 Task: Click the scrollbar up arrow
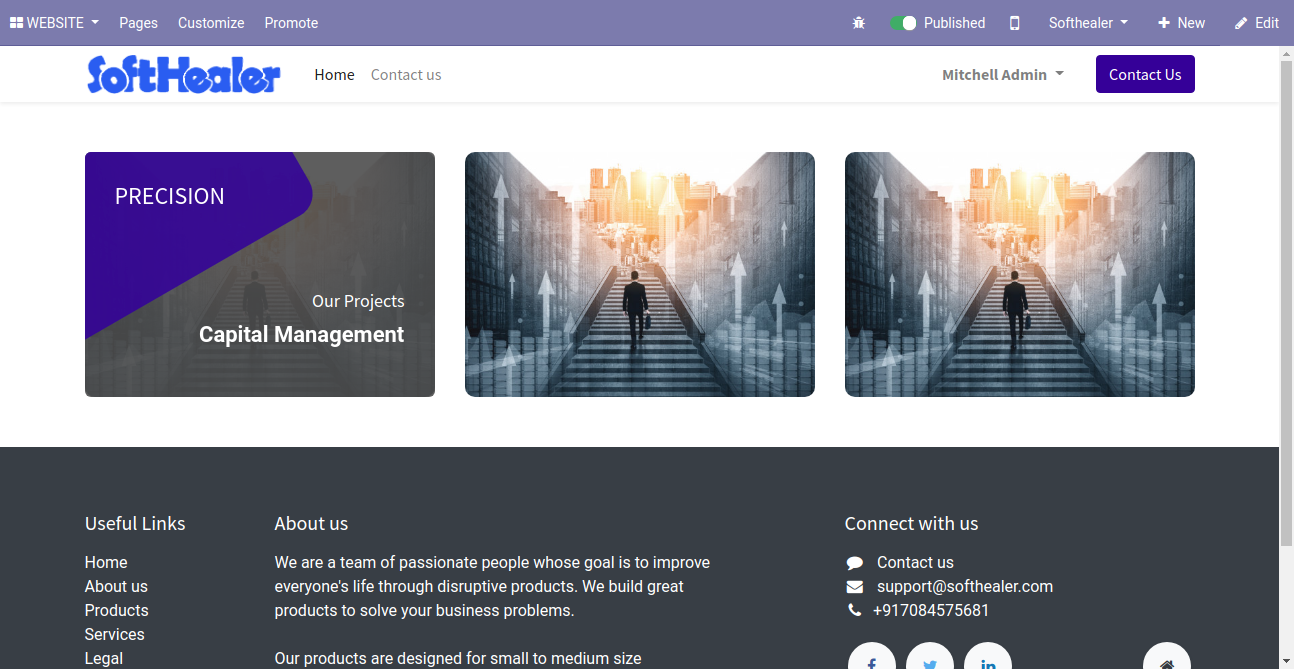(x=1287, y=53)
